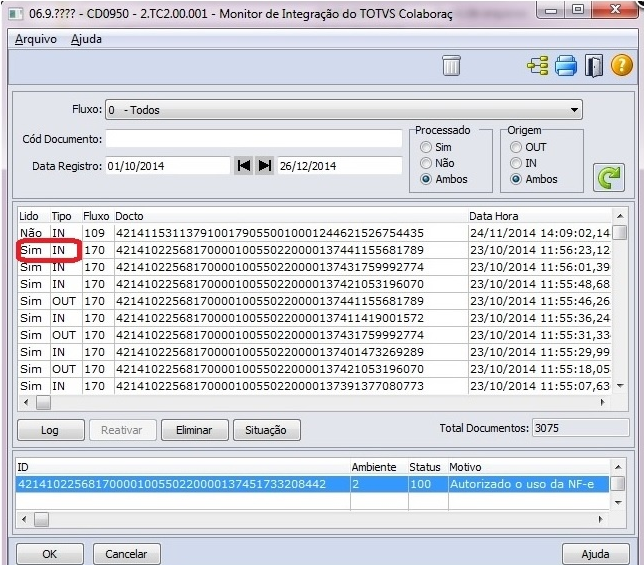Screen dimensions: 644x566
Task: Select OUT row dated 23/10/2014 11:55:31
Action: tap(315, 335)
